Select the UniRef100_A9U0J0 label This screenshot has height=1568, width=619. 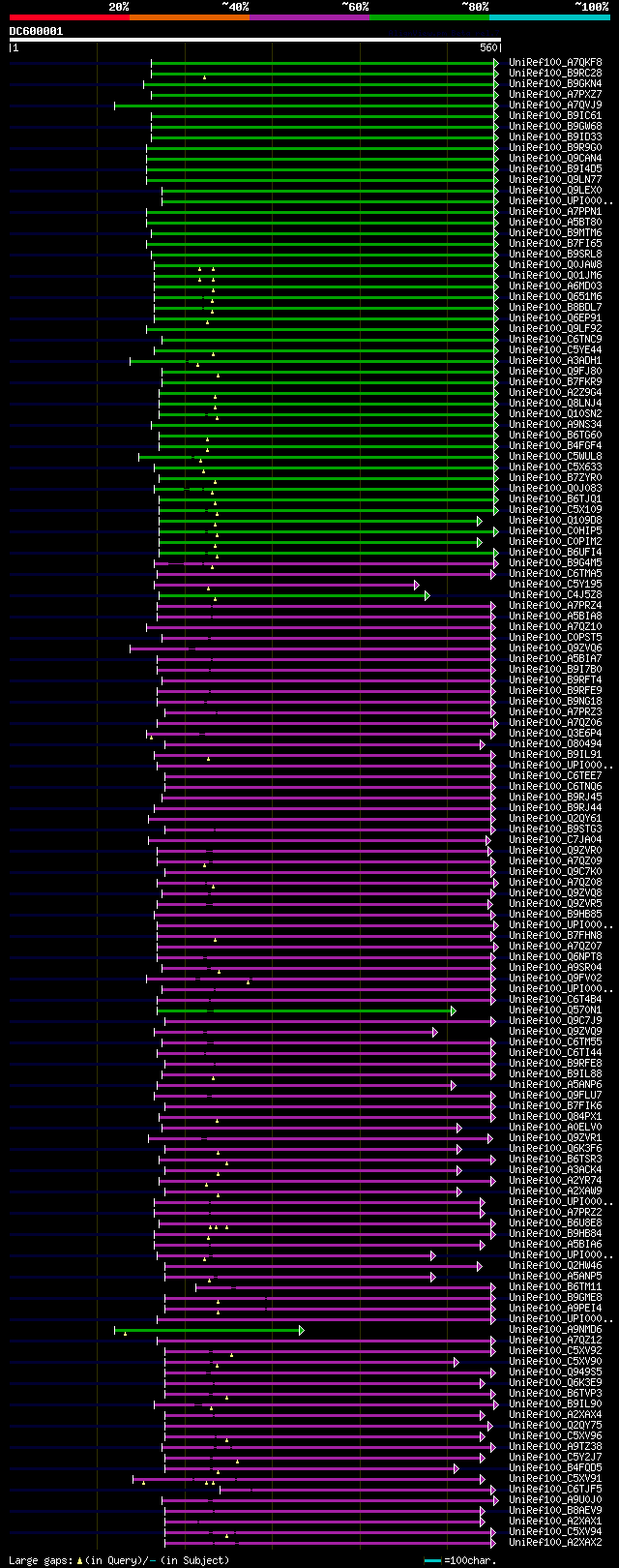(x=555, y=1499)
